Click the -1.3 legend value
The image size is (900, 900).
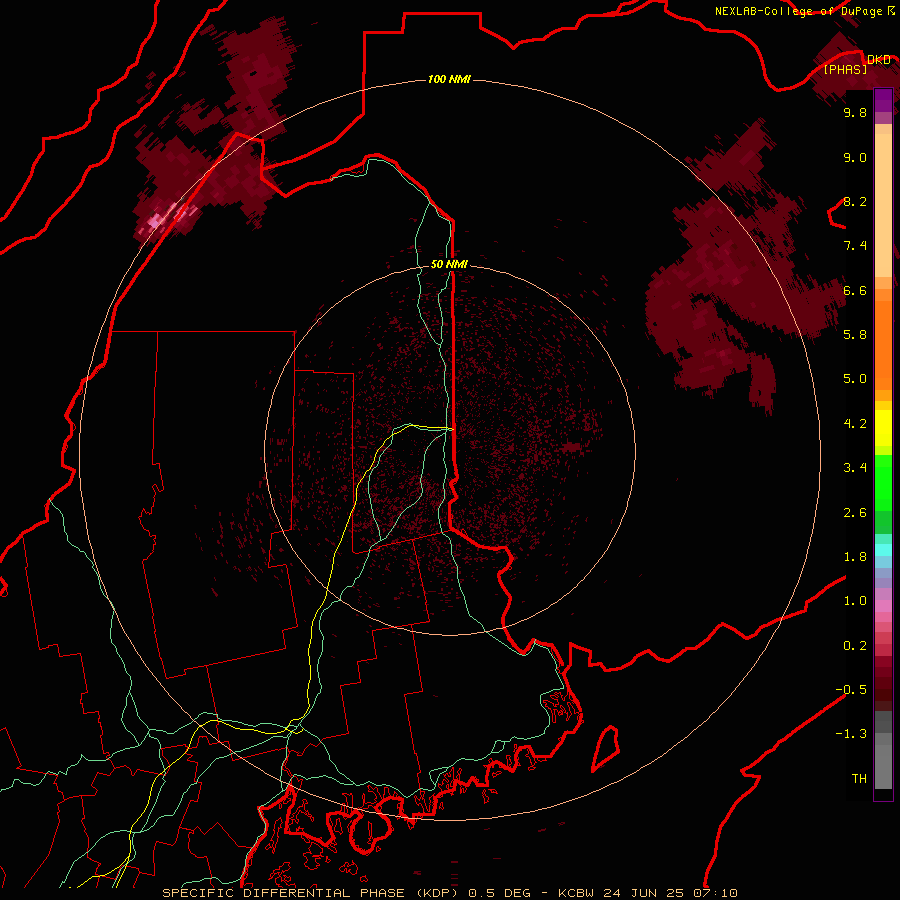coord(851,734)
